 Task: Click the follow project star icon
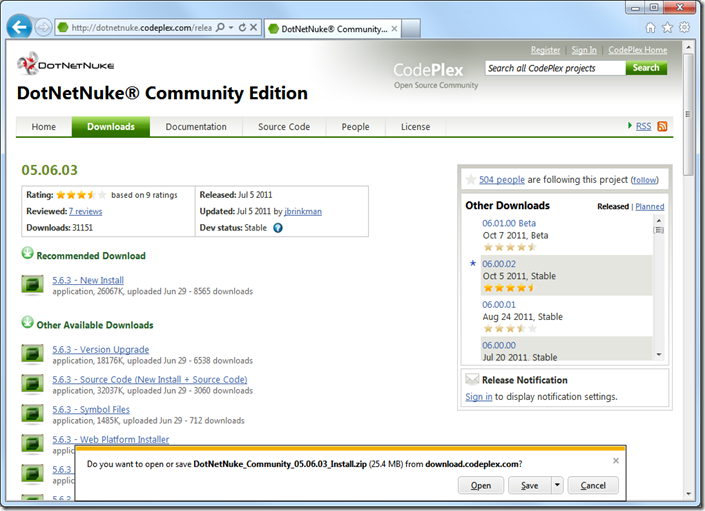pos(471,179)
